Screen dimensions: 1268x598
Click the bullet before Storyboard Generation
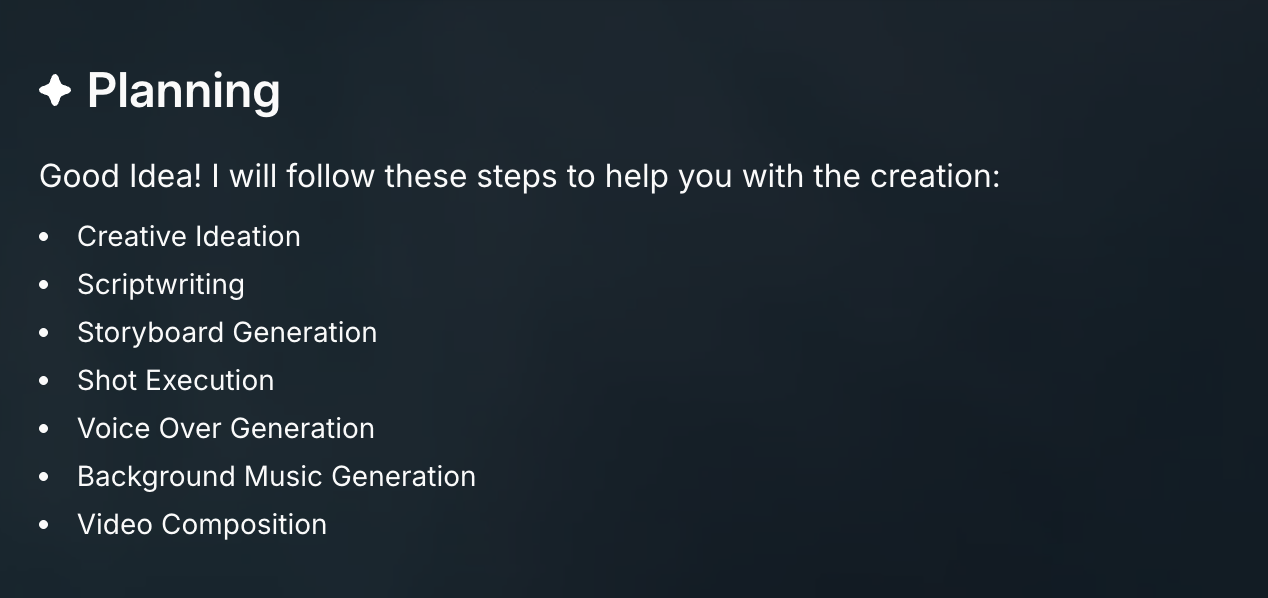pyautogui.click(x=44, y=333)
